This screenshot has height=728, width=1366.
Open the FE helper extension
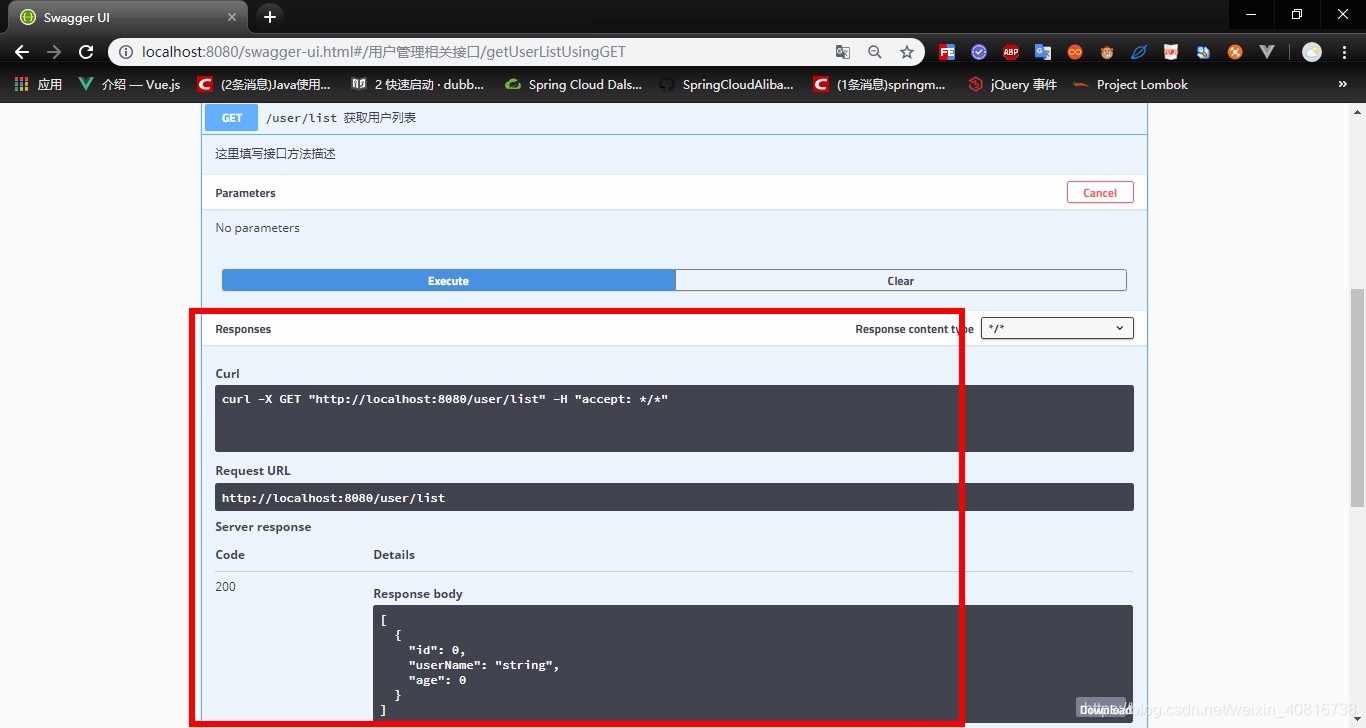tap(946, 52)
